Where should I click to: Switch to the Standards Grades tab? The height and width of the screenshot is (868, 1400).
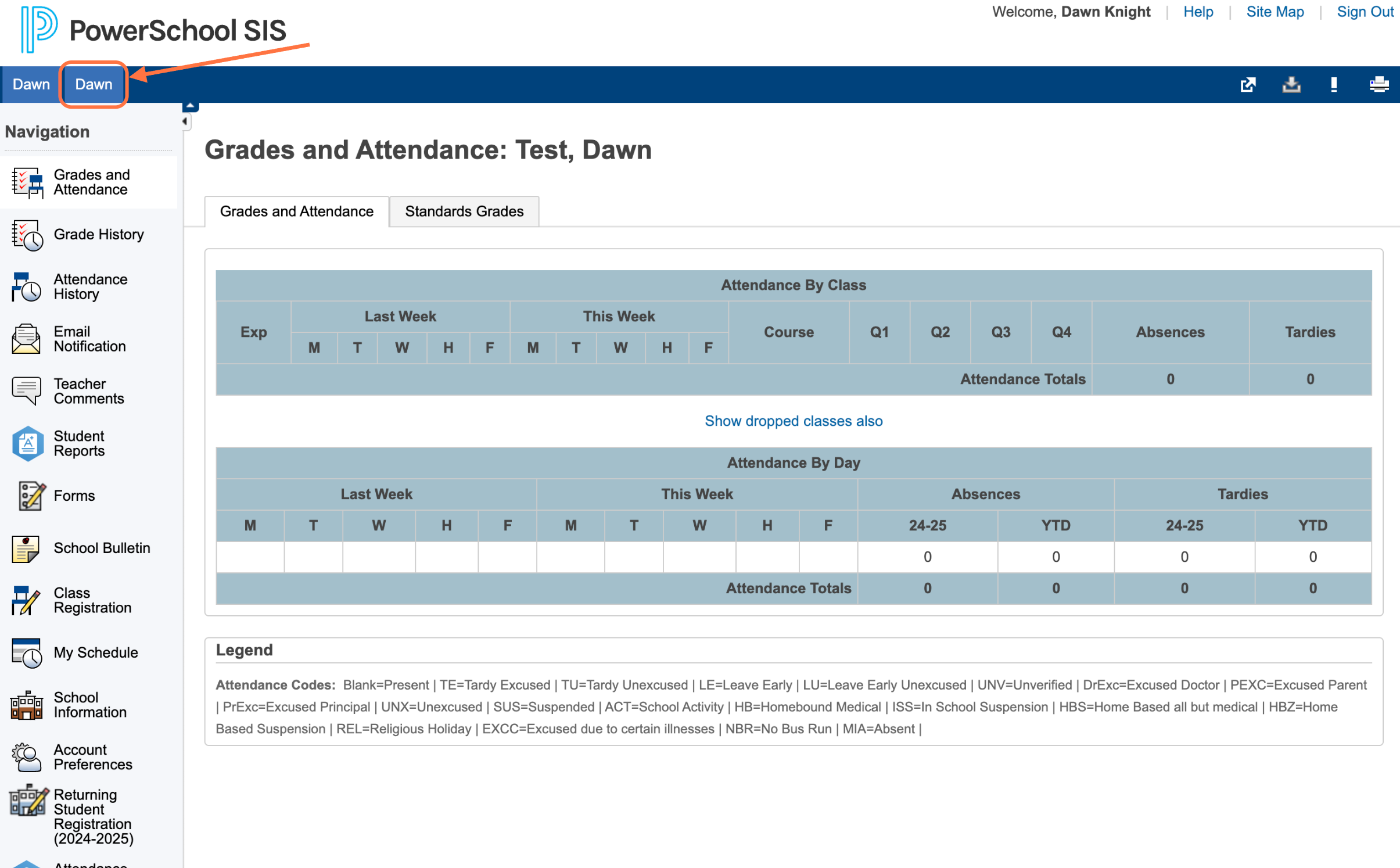pyautogui.click(x=464, y=211)
